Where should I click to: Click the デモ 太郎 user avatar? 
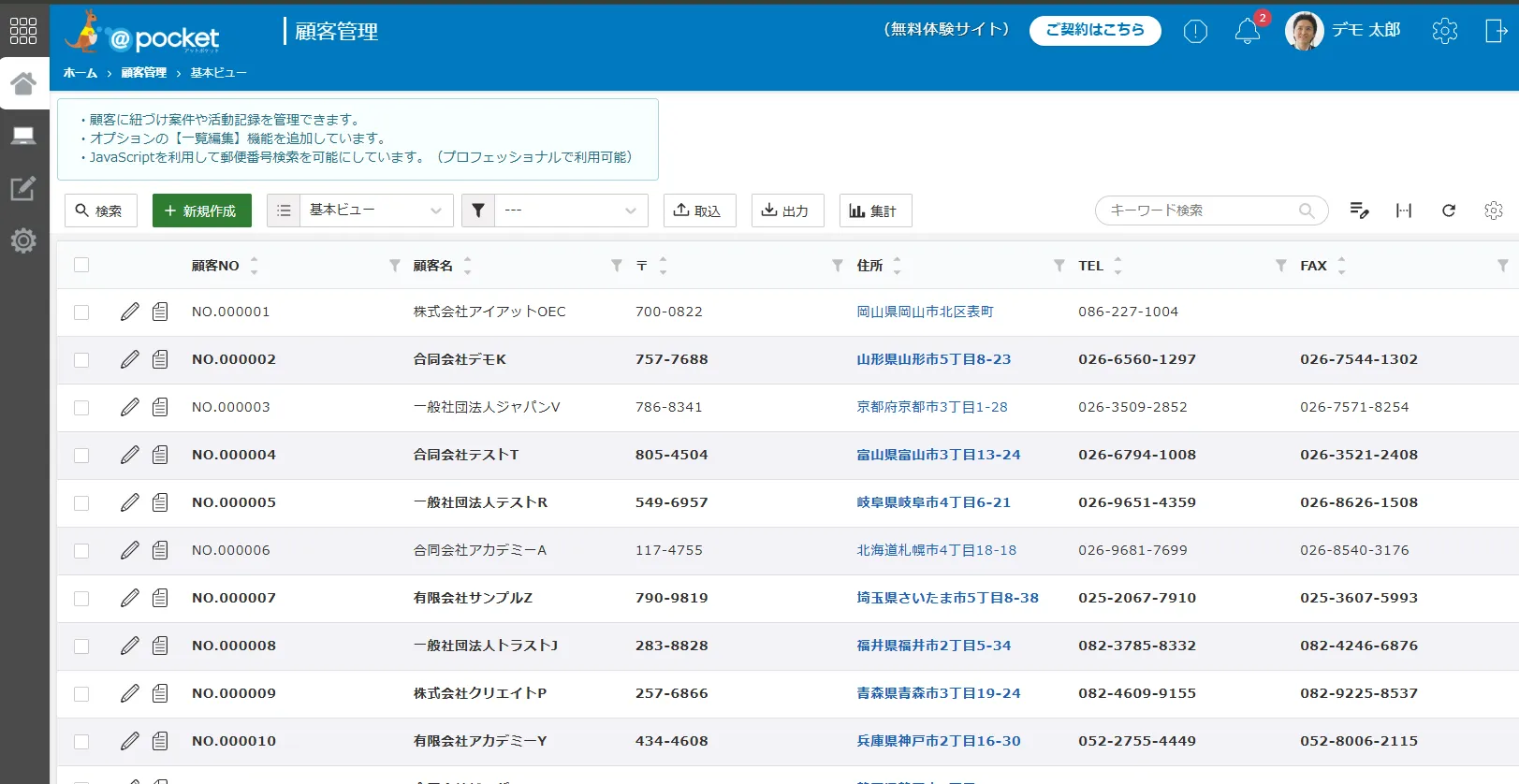point(1304,31)
